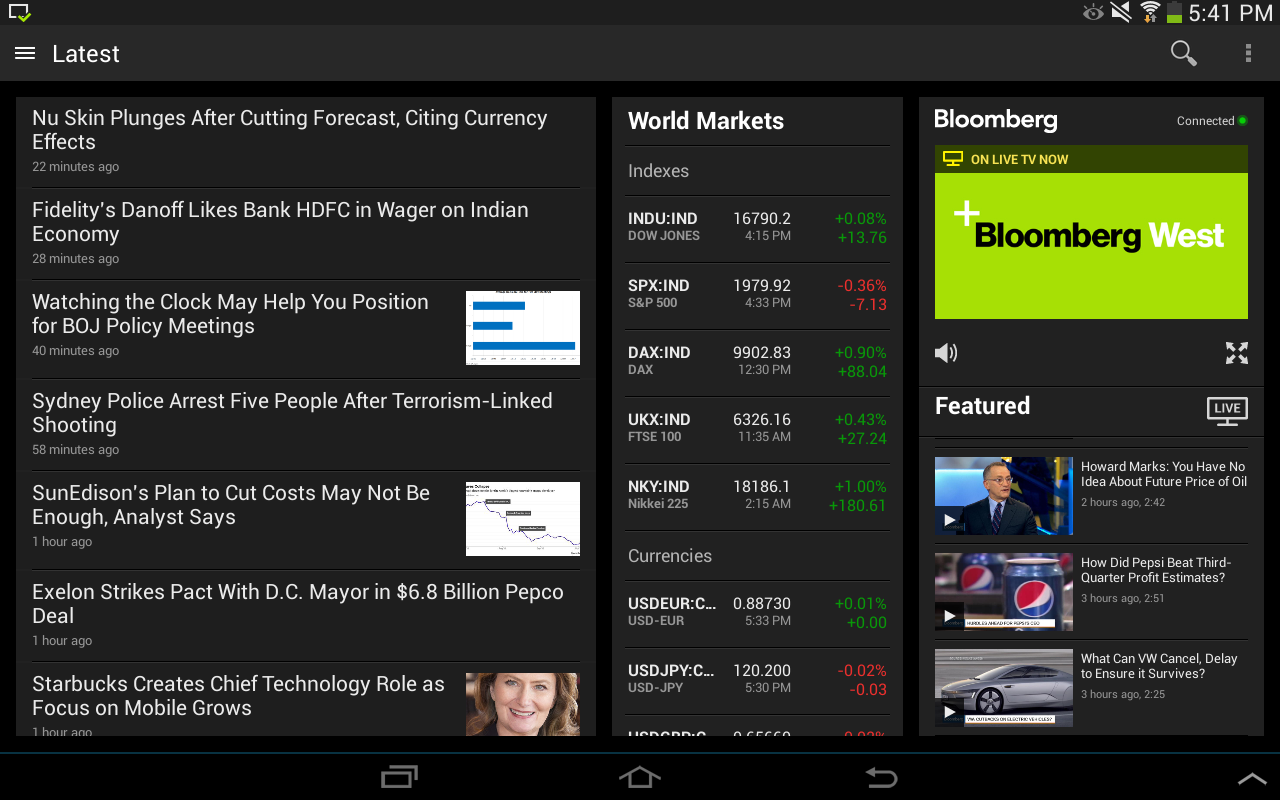Open Howard Marks Future Price of Oil title

[1164, 474]
